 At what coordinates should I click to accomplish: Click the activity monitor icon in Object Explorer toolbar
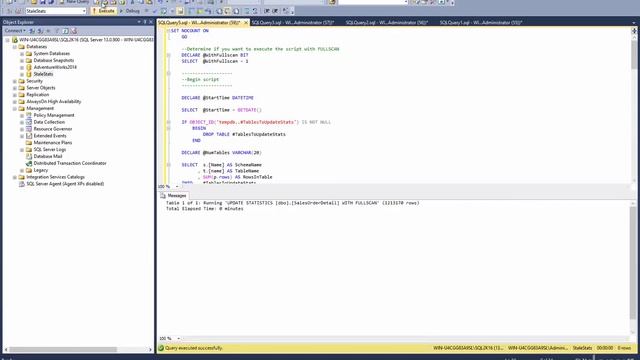pos(74,31)
